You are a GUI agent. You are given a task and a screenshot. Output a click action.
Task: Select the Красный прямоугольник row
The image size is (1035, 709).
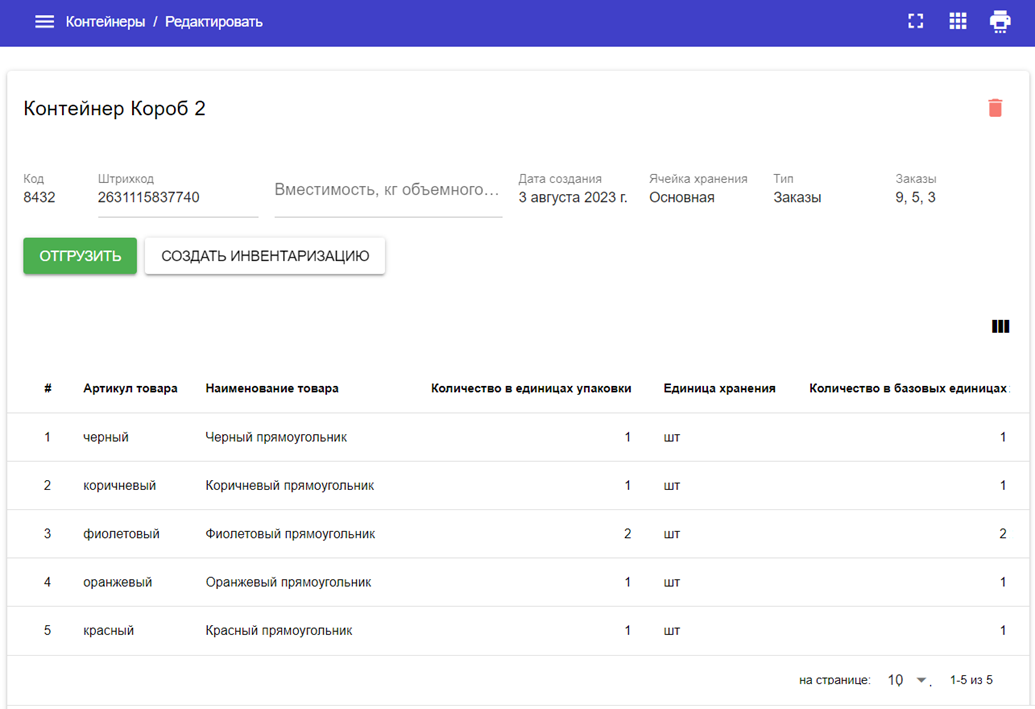[279, 631]
